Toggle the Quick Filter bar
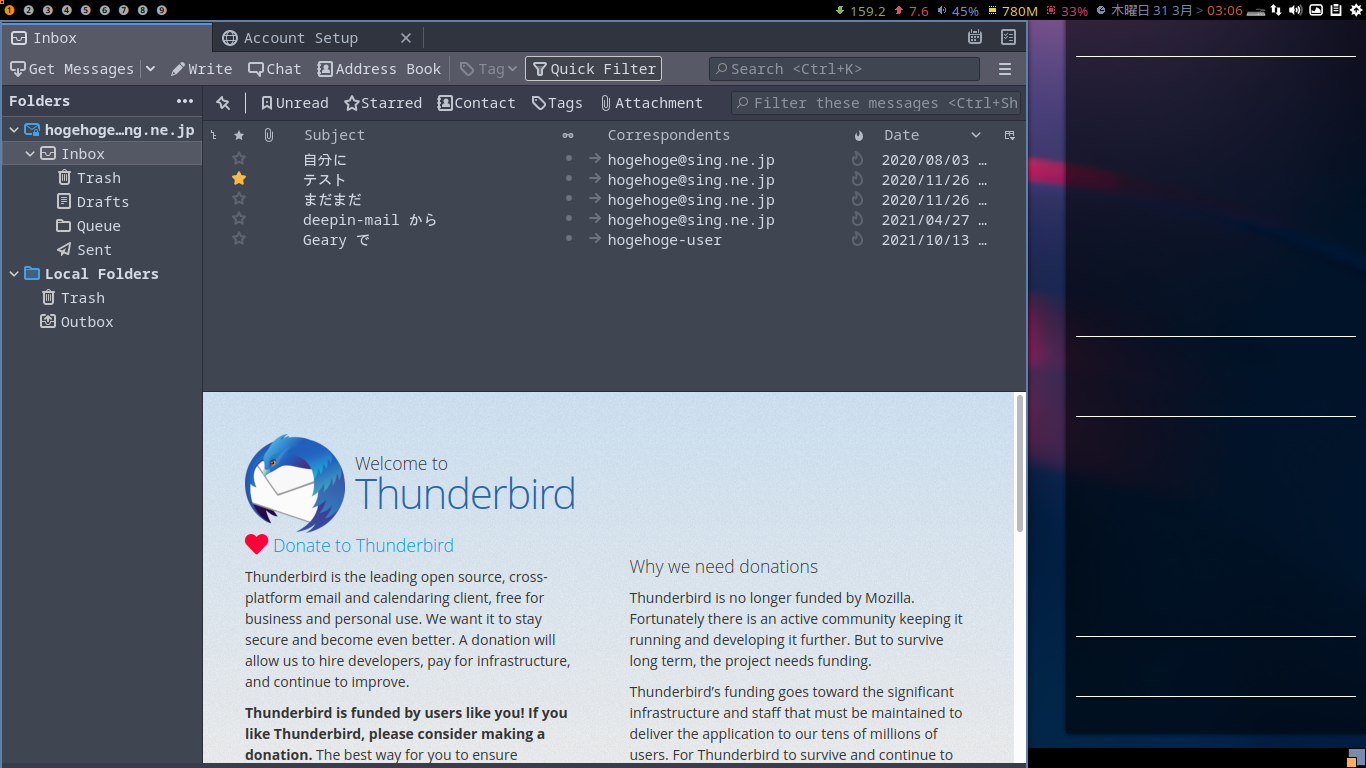This screenshot has width=1366, height=768. (593, 69)
